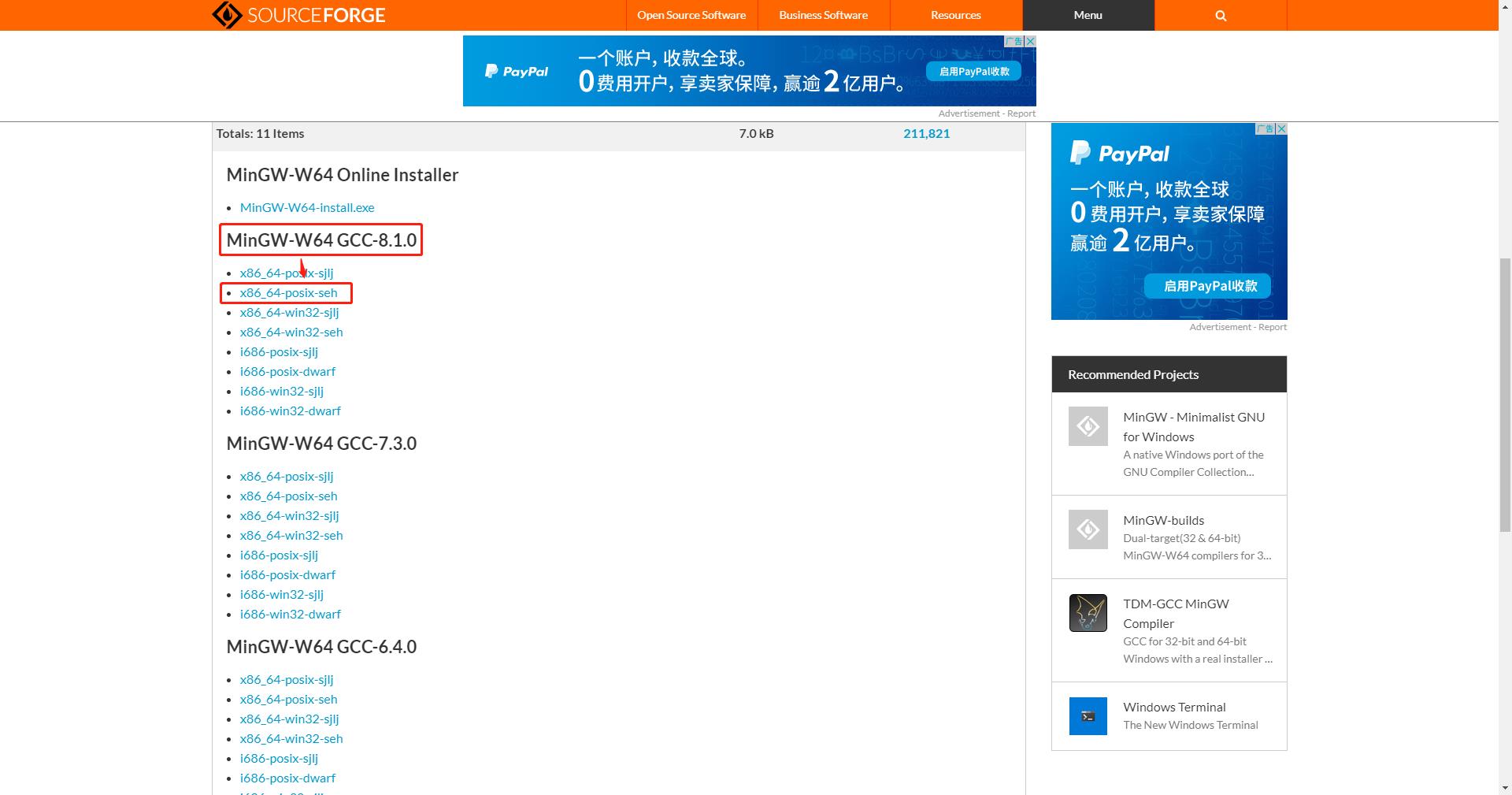Click the MinGW-W64 GCC-7.3.0 heading
This screenshot has height=795, width=1512.
[321, 444]
